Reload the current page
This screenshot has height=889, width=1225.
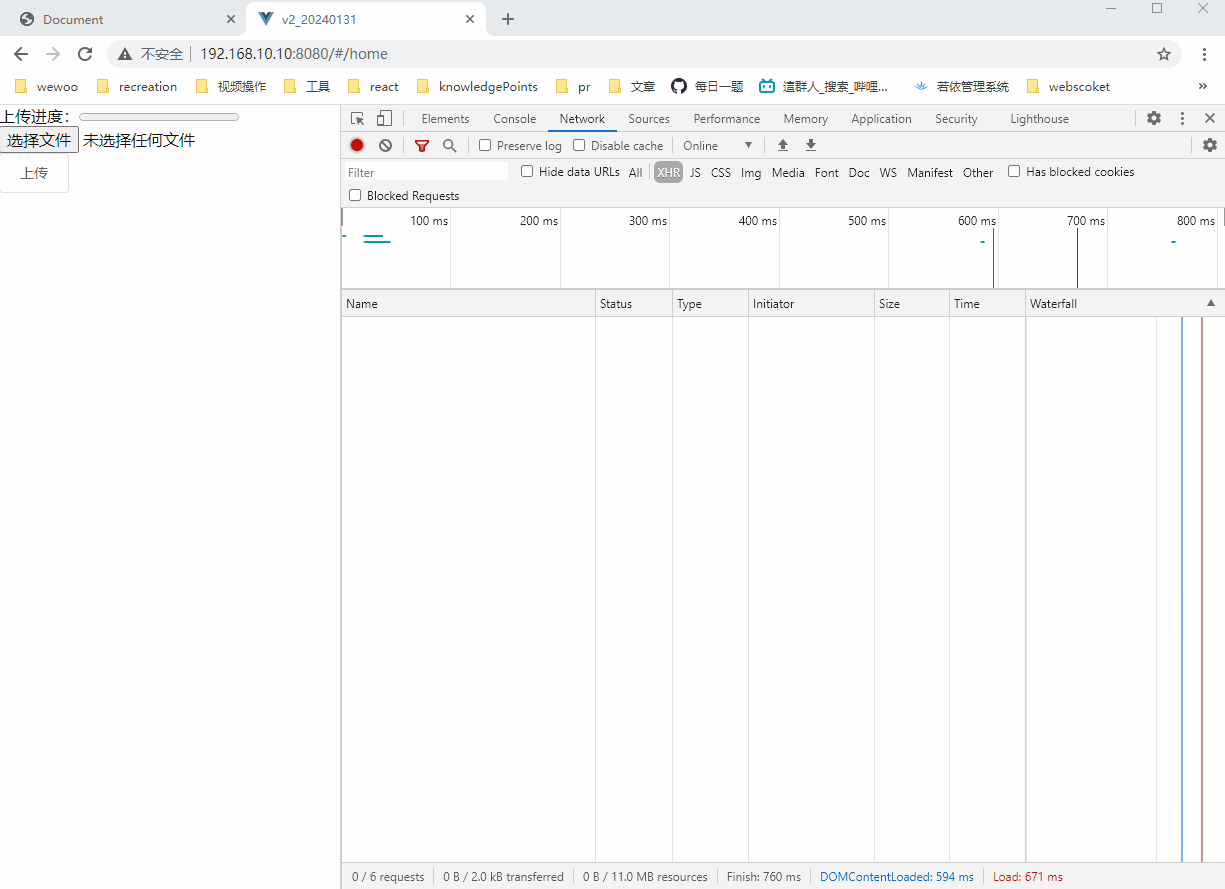click(85, 54)
